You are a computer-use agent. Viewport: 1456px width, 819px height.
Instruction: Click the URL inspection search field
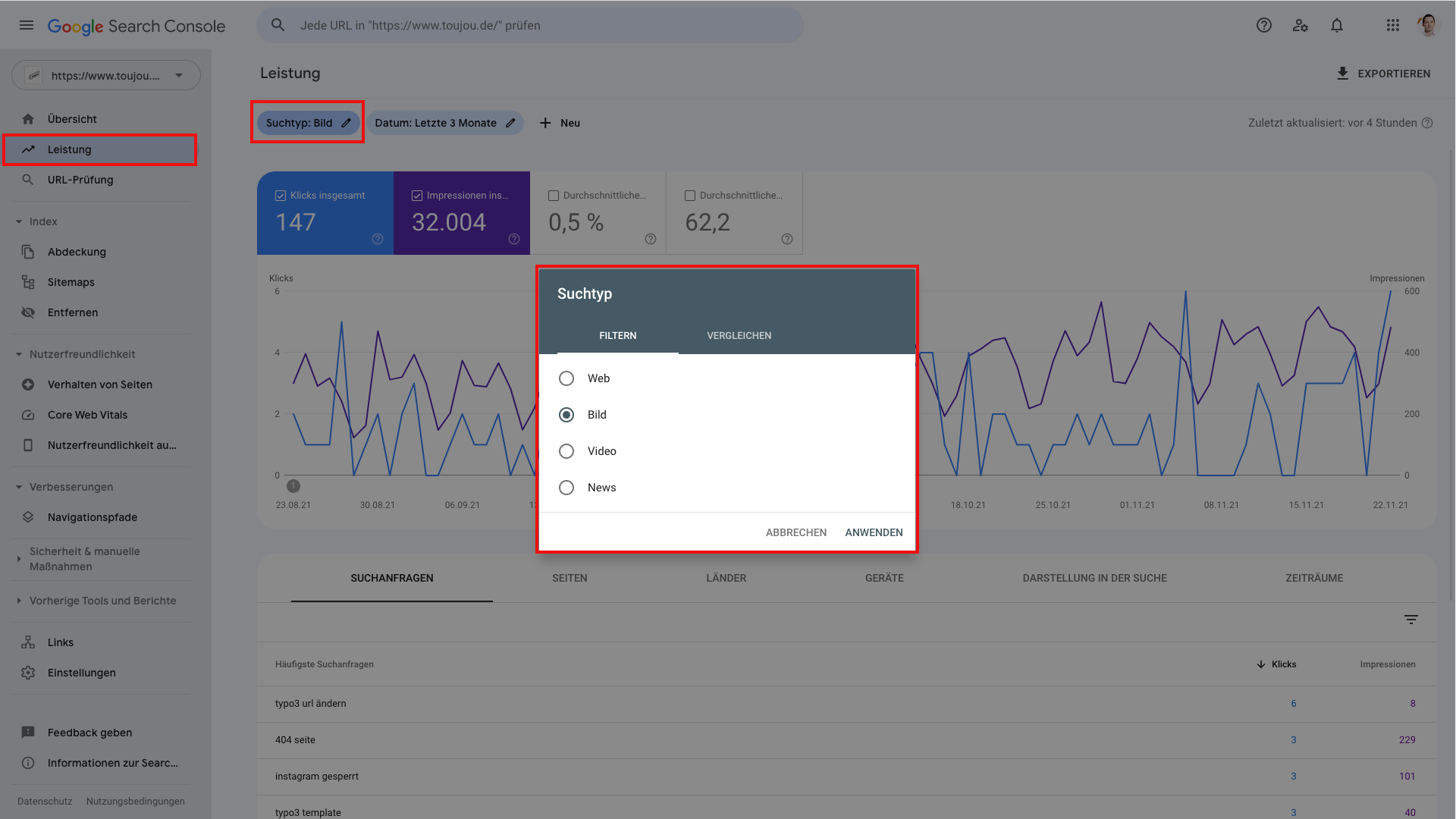tap(531, 25)
